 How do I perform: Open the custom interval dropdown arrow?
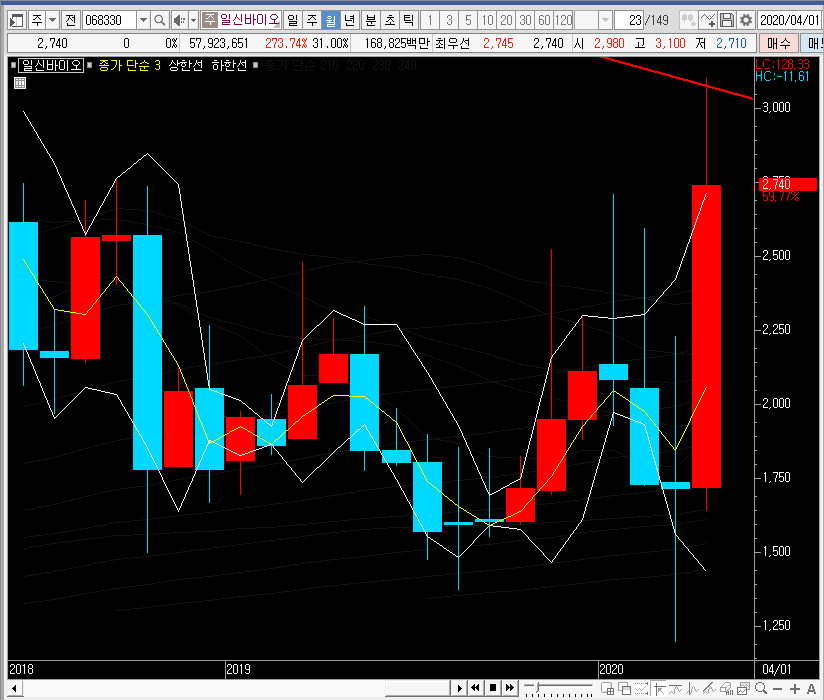tap(605, 20)
